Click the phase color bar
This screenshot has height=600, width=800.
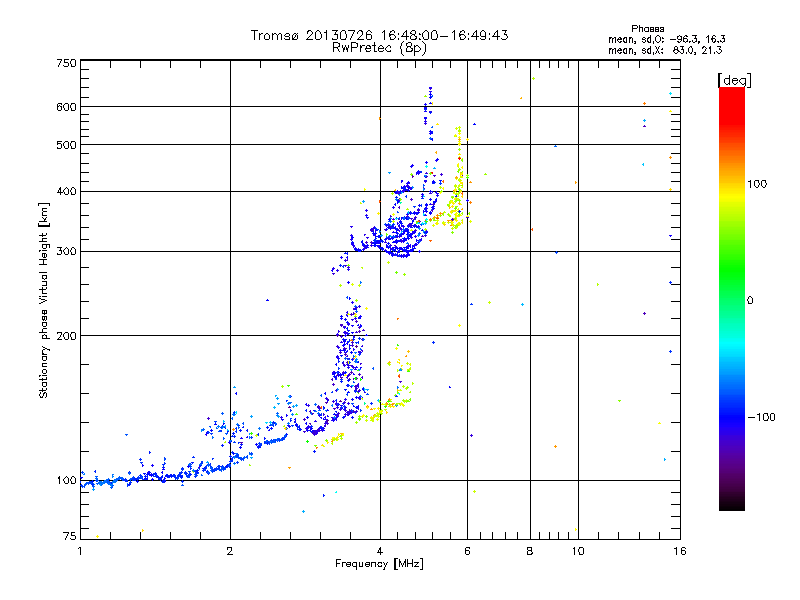(732, 298)
